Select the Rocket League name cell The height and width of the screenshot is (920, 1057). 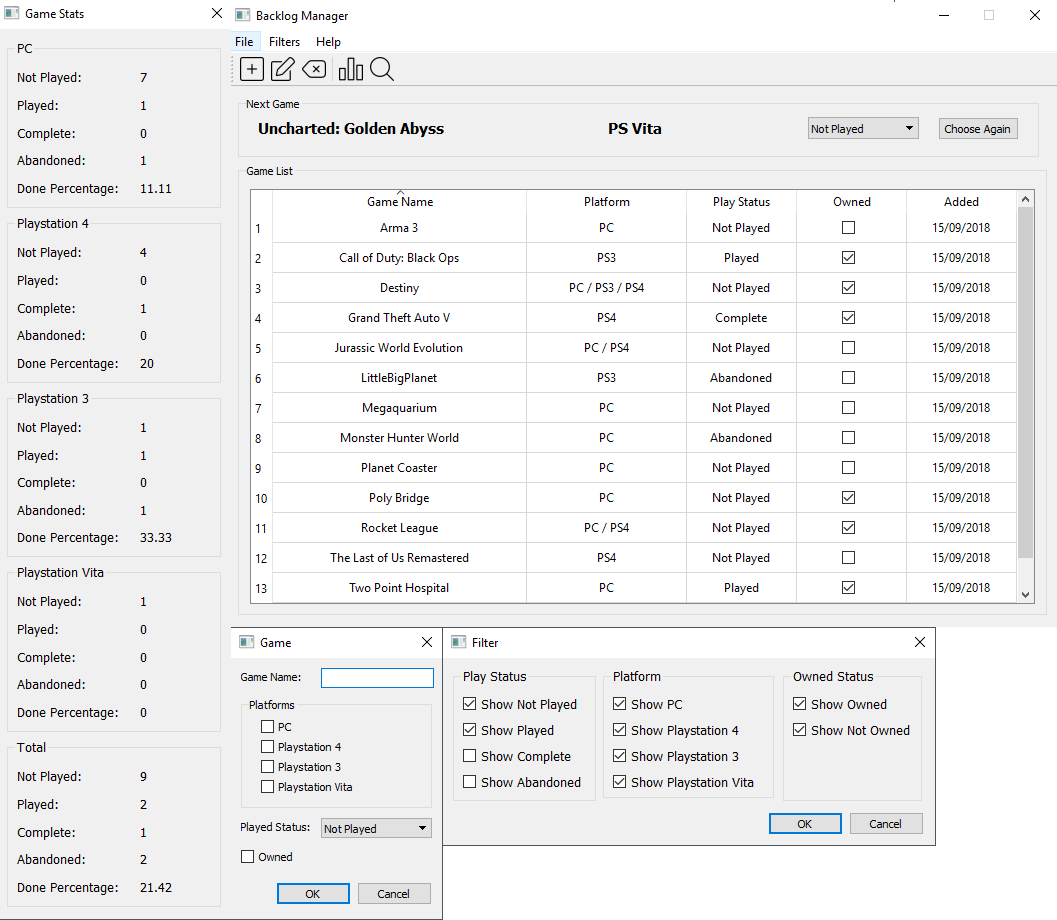[400, 528]
